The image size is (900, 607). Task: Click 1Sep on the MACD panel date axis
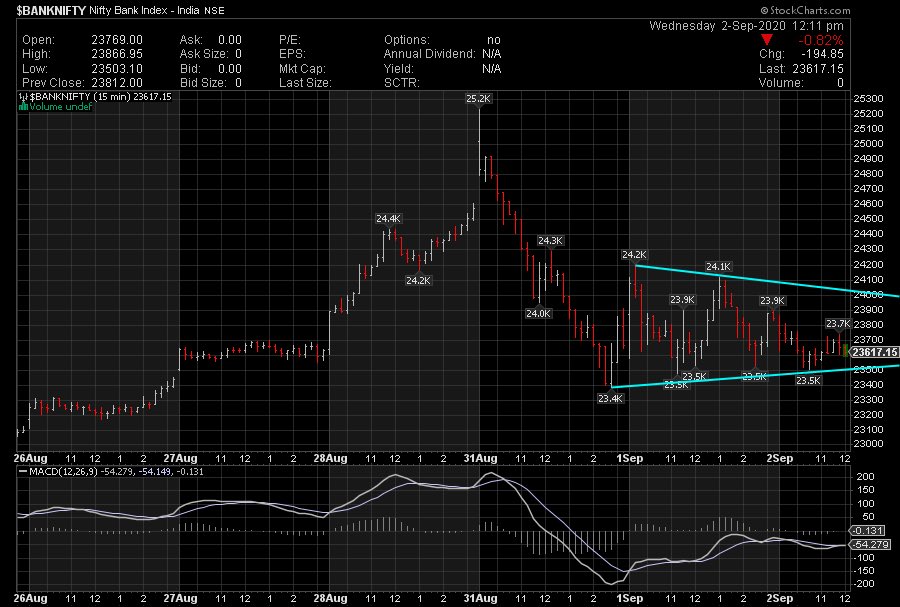(630, 598)
